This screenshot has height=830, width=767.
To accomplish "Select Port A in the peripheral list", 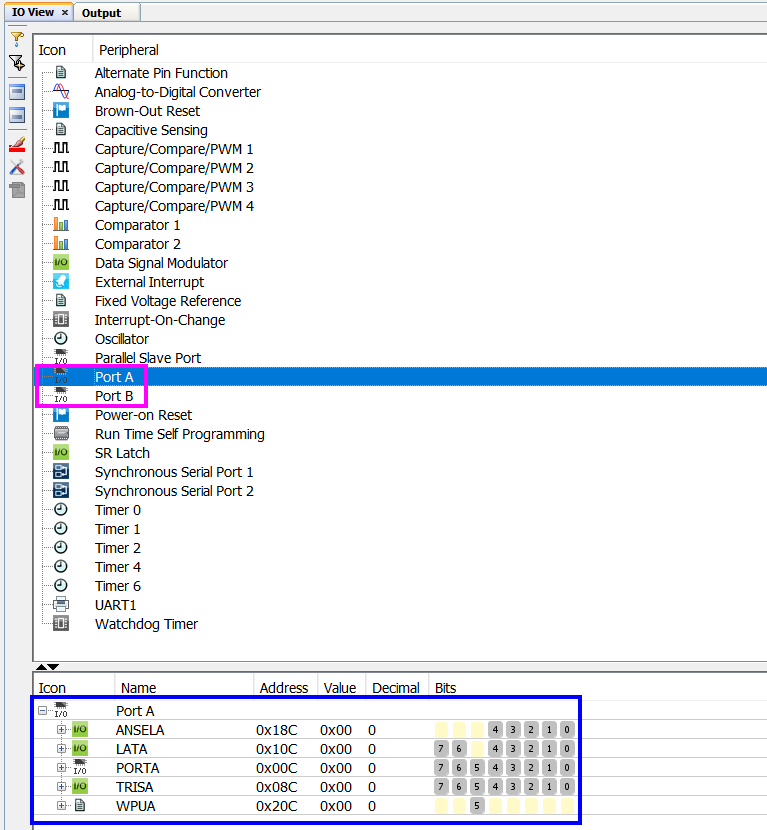I will pyautogui.click(x=114, y=377).
